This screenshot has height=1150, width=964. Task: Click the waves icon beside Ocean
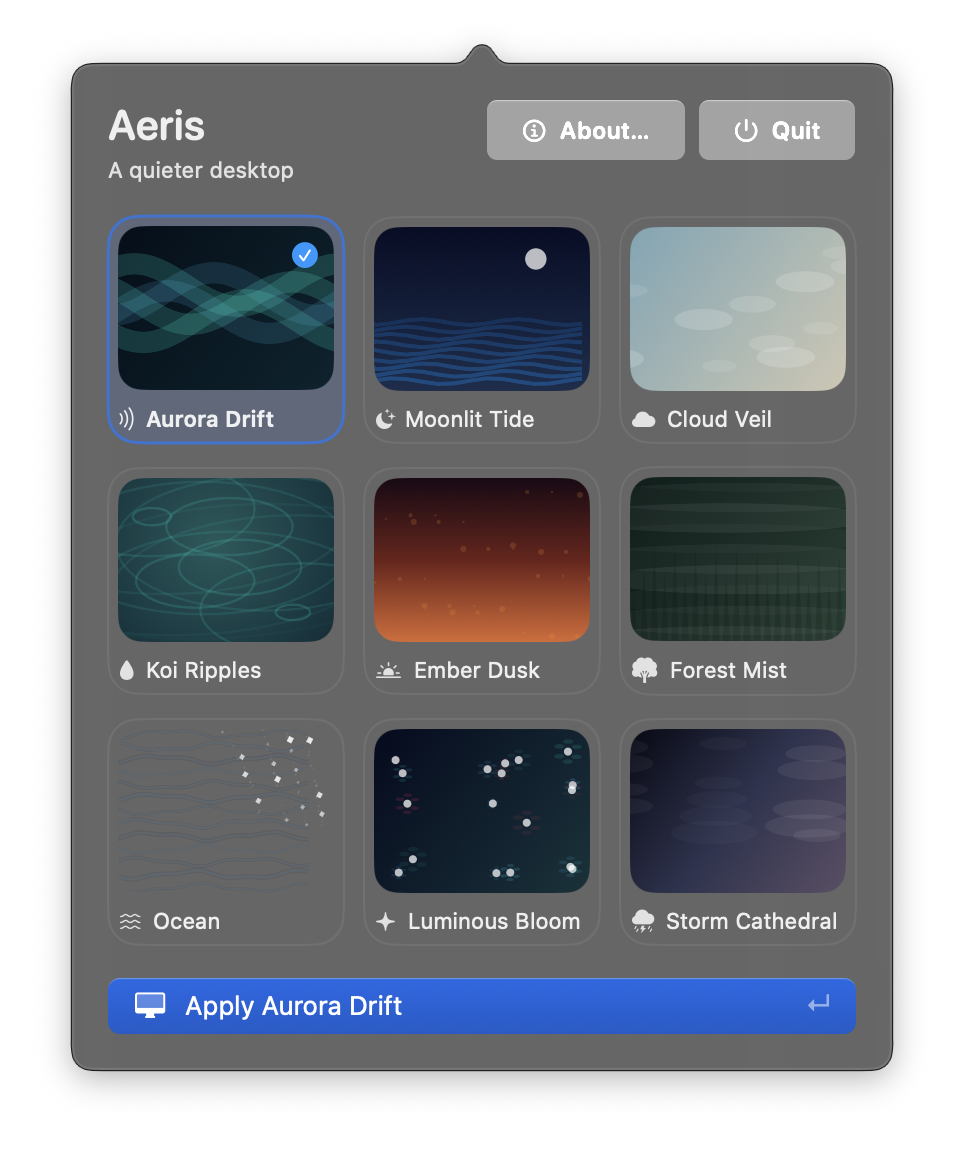pos(130,921)
